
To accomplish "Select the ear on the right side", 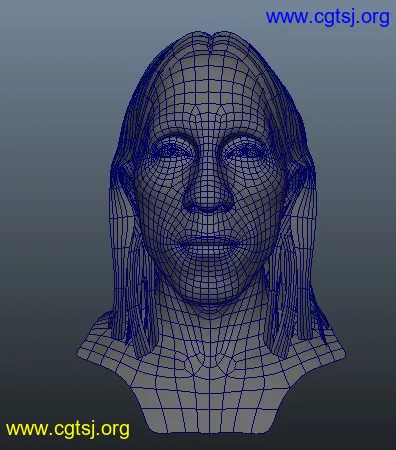I will (302, 178).
